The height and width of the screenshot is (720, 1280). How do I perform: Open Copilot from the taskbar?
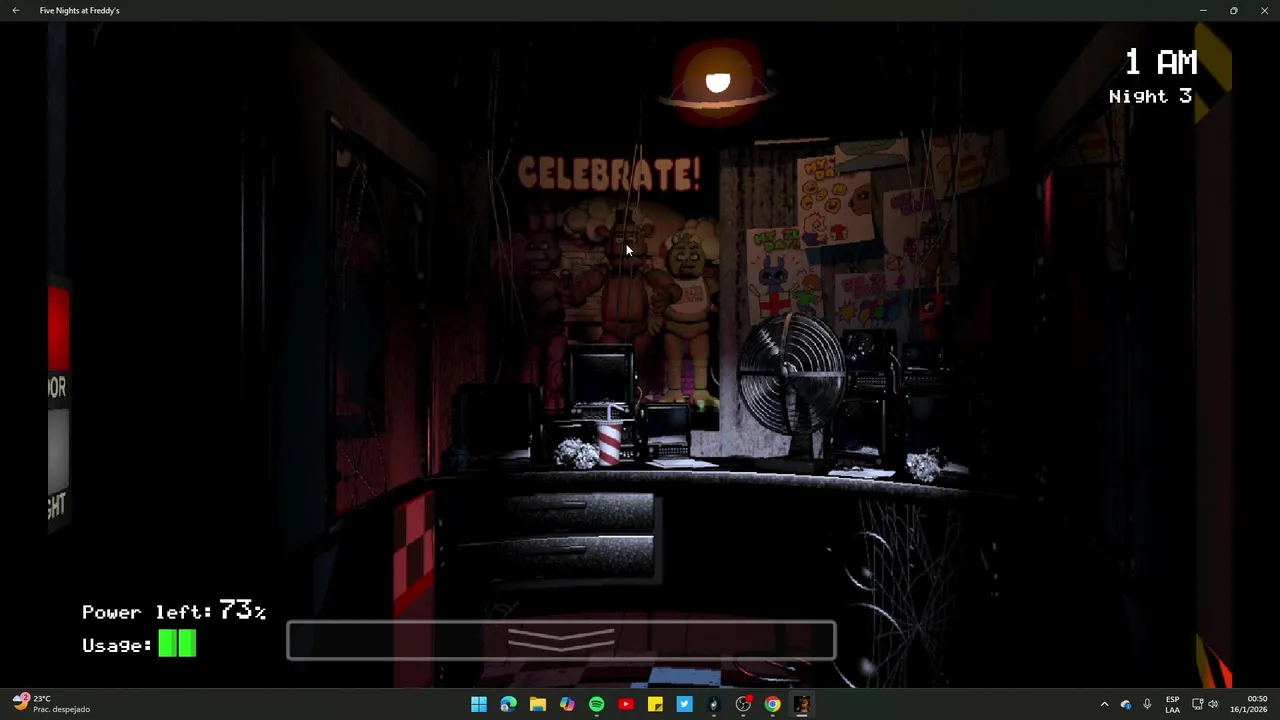(567, 705)
